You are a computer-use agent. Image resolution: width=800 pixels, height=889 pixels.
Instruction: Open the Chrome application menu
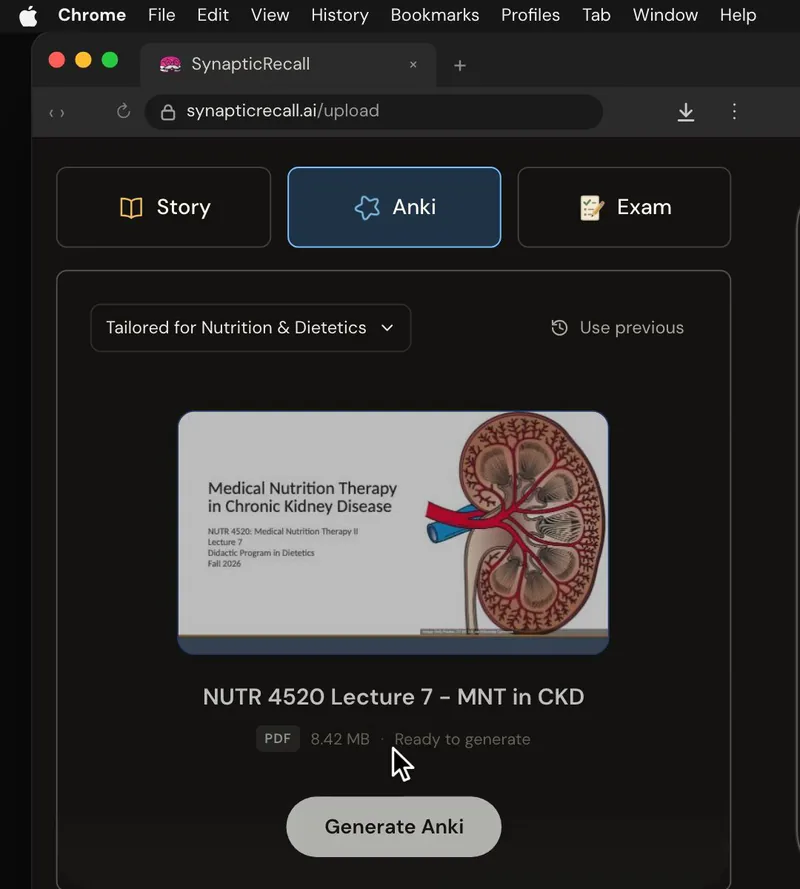(92, 15)
